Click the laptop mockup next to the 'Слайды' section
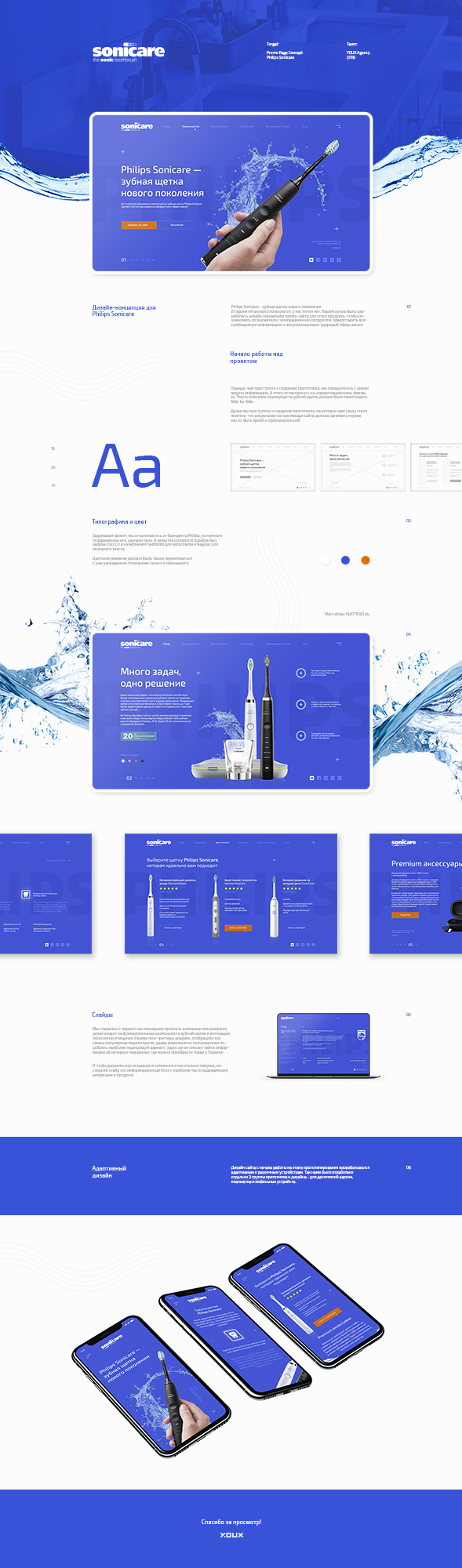This screenshot has height=1568, width=462. (x=323, y=1047)
